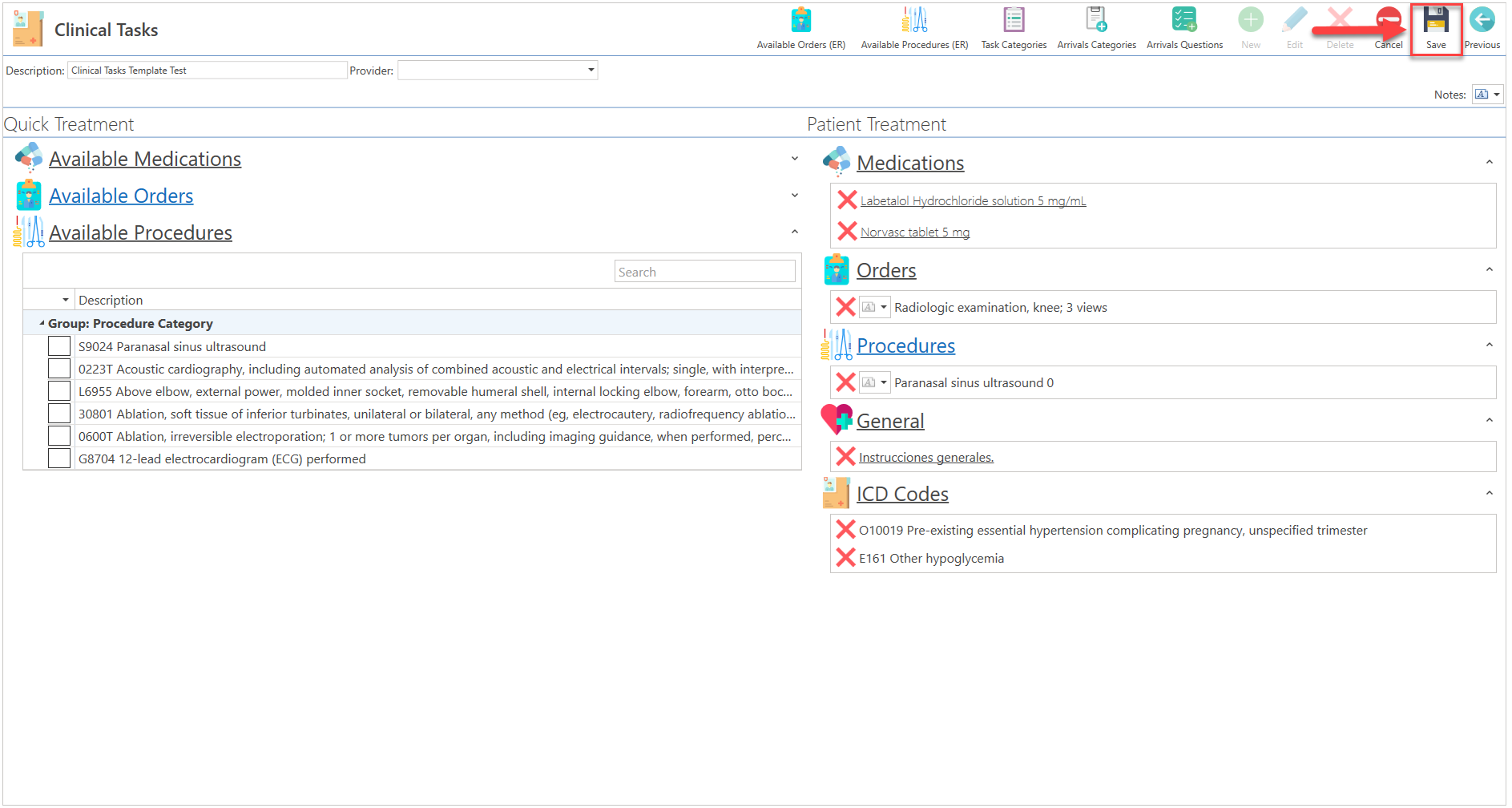Screen dimensions: 1512x808
Task: Collapse the General section chevron
Action: tap(1489, 421)
